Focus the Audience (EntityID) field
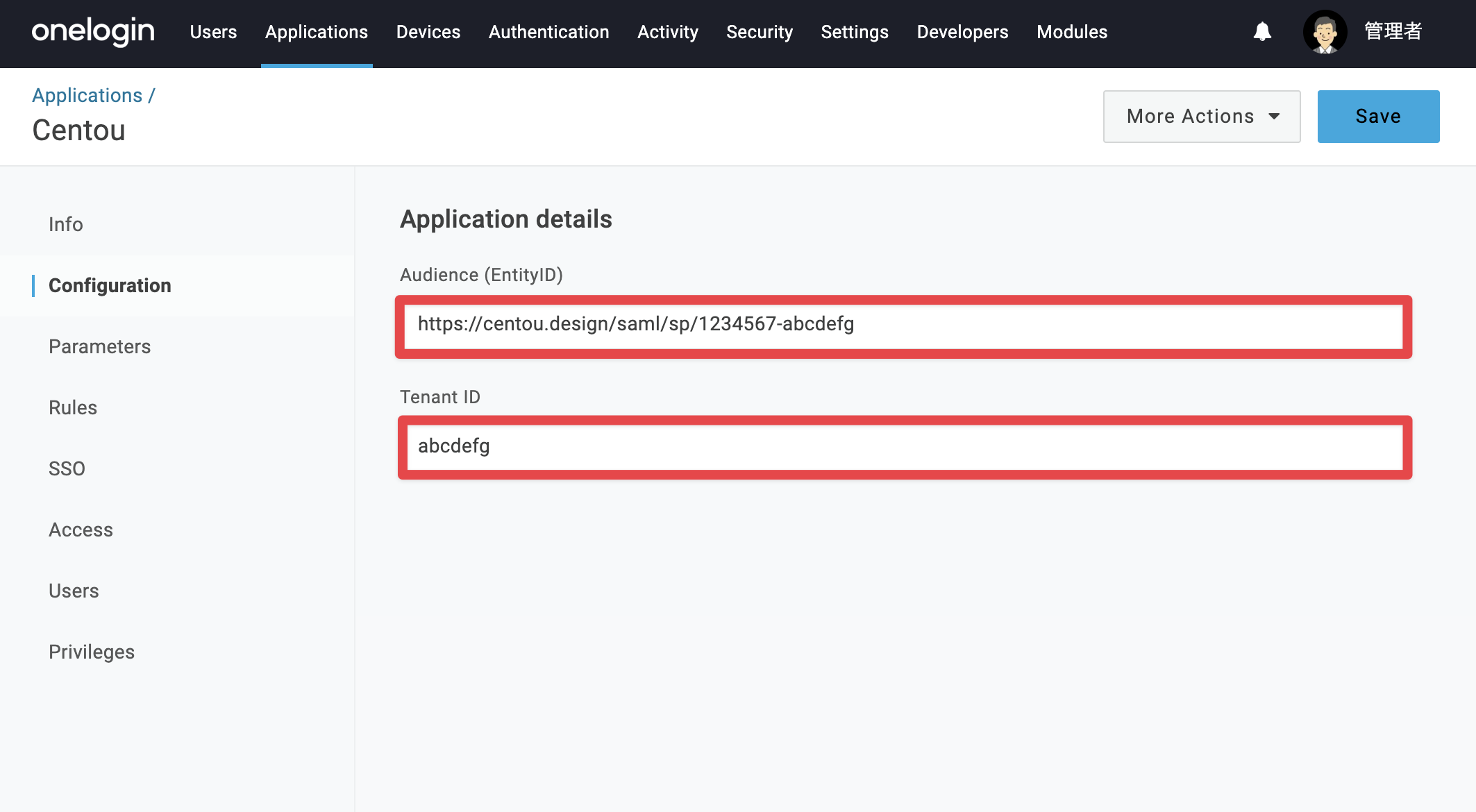The width and height of the screenshot is (1476, 812). pyautogui.click(x=903, y=327)
